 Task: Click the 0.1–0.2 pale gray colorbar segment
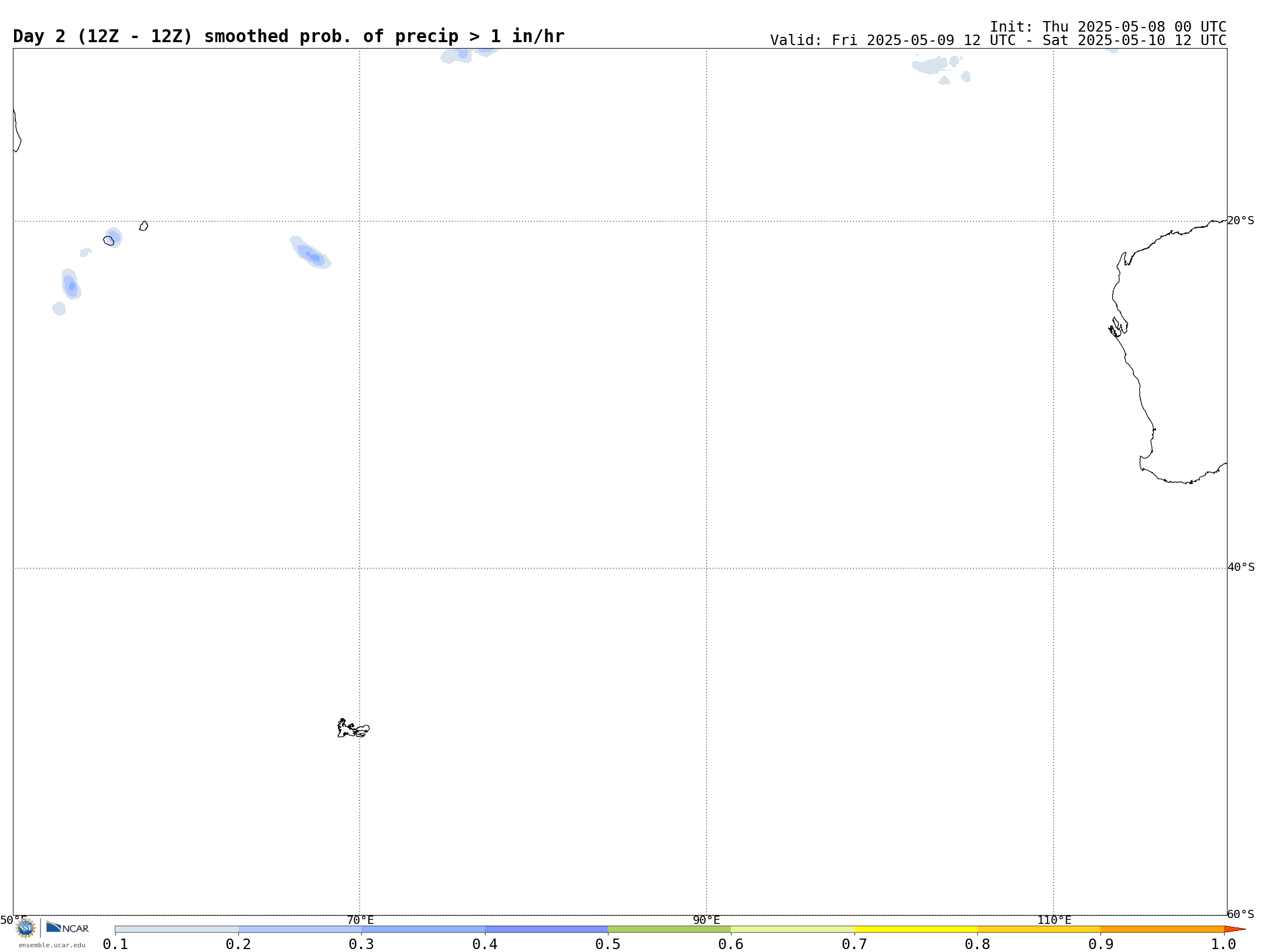(177, 929)
